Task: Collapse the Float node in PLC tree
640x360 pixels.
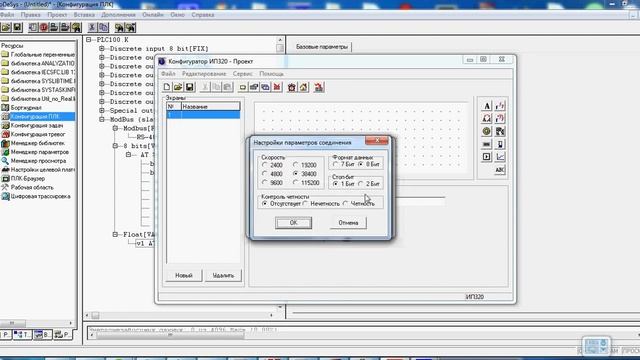Action: click(x=115, y=234)
